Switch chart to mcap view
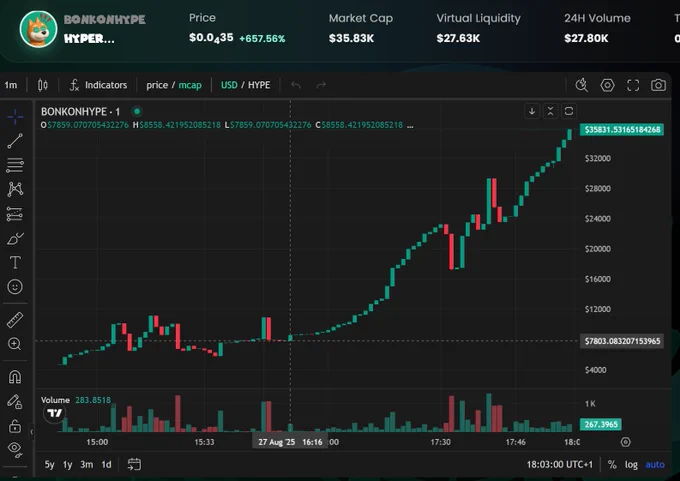 coord(190,85)
